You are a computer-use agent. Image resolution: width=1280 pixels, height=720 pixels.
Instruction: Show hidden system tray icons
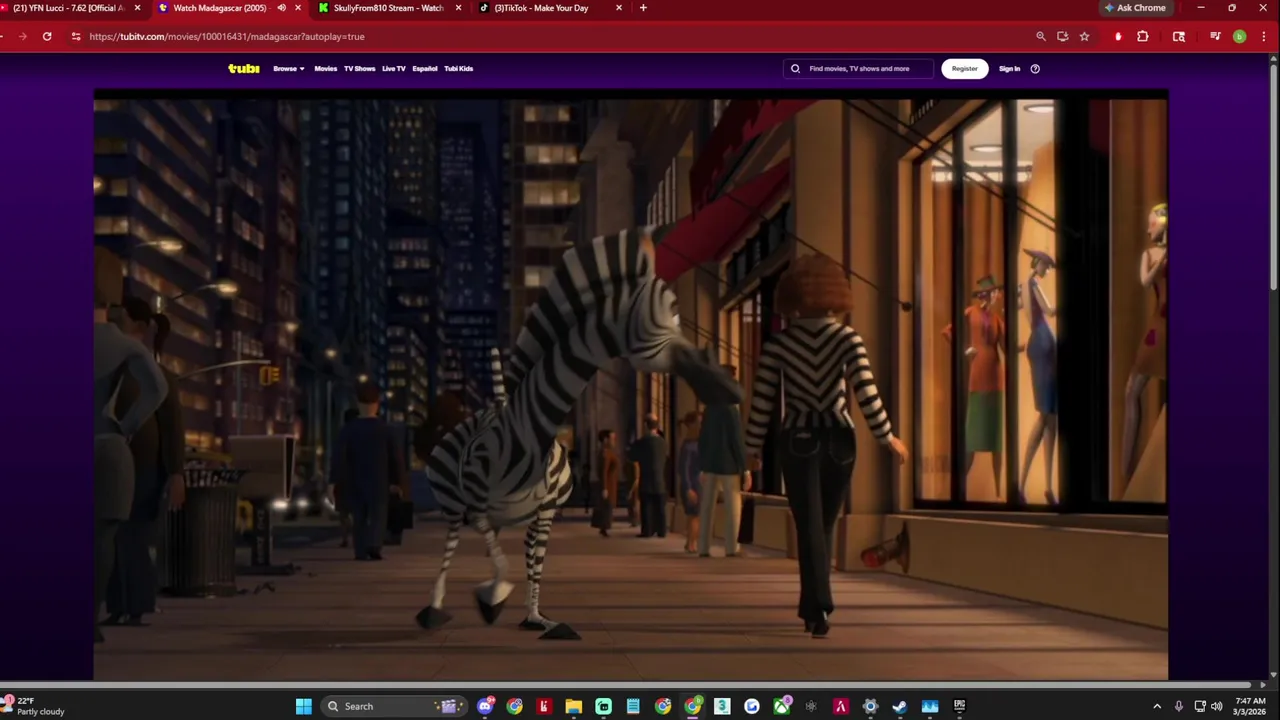[1157, 706]
